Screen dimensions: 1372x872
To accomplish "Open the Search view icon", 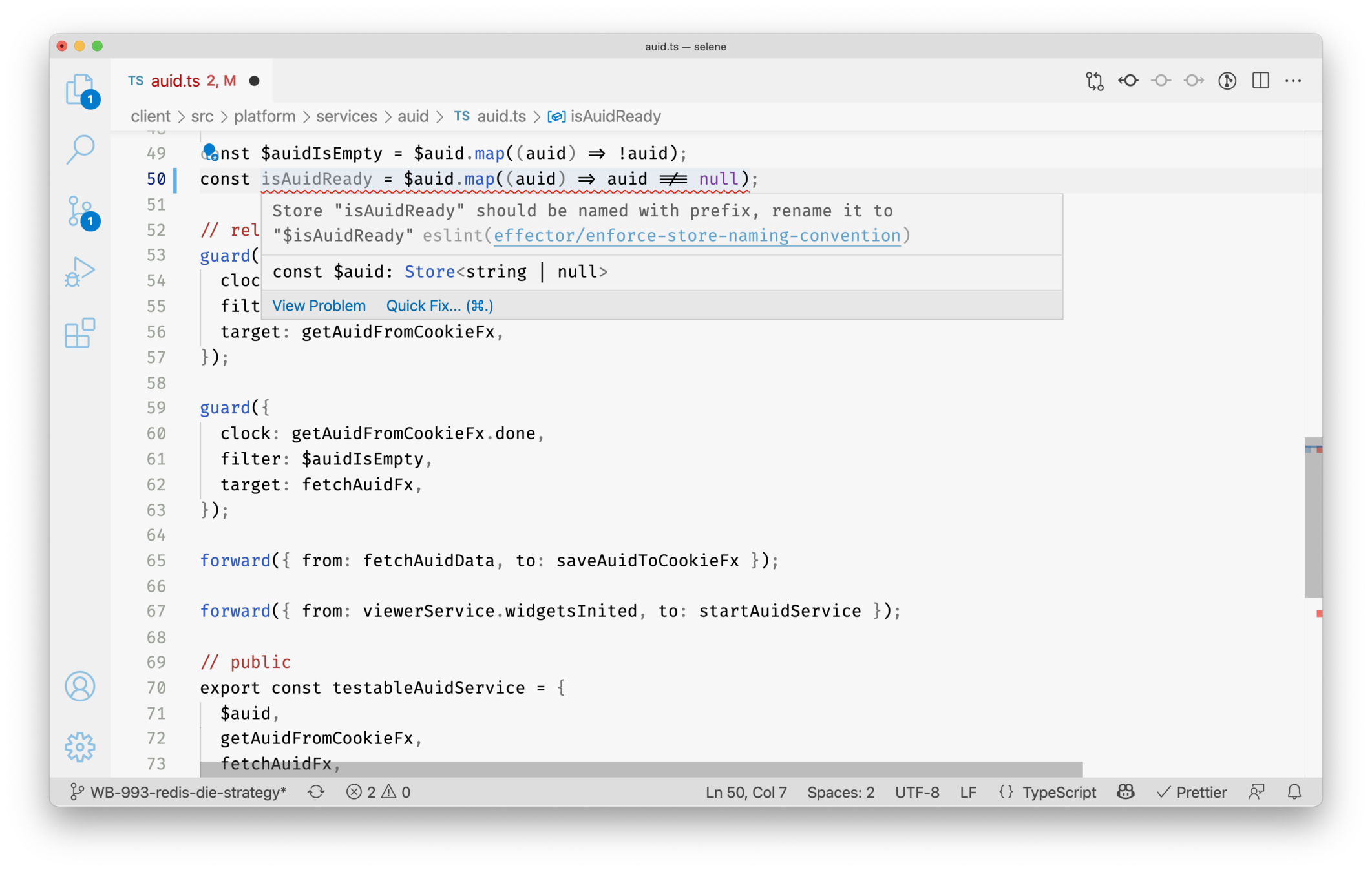I will pyautogui.click(x=80, y=149).
